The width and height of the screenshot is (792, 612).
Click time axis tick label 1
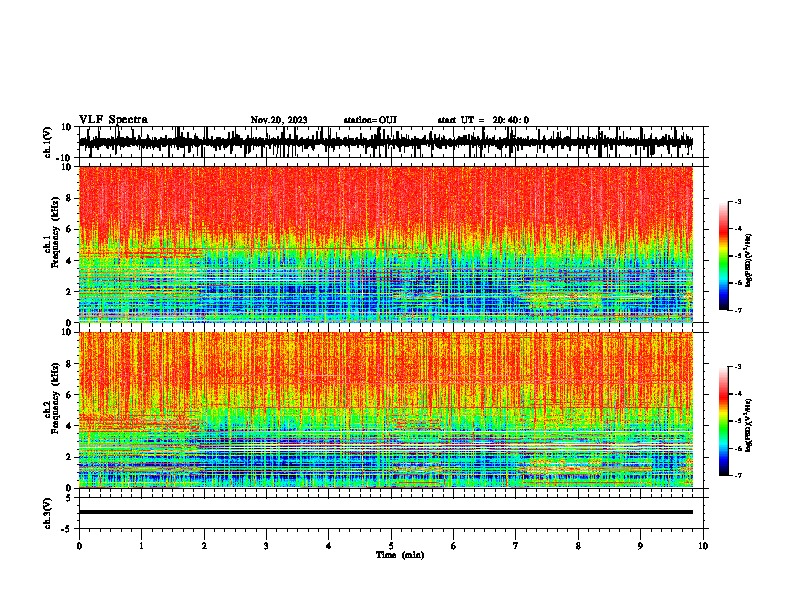coord(141,546)
